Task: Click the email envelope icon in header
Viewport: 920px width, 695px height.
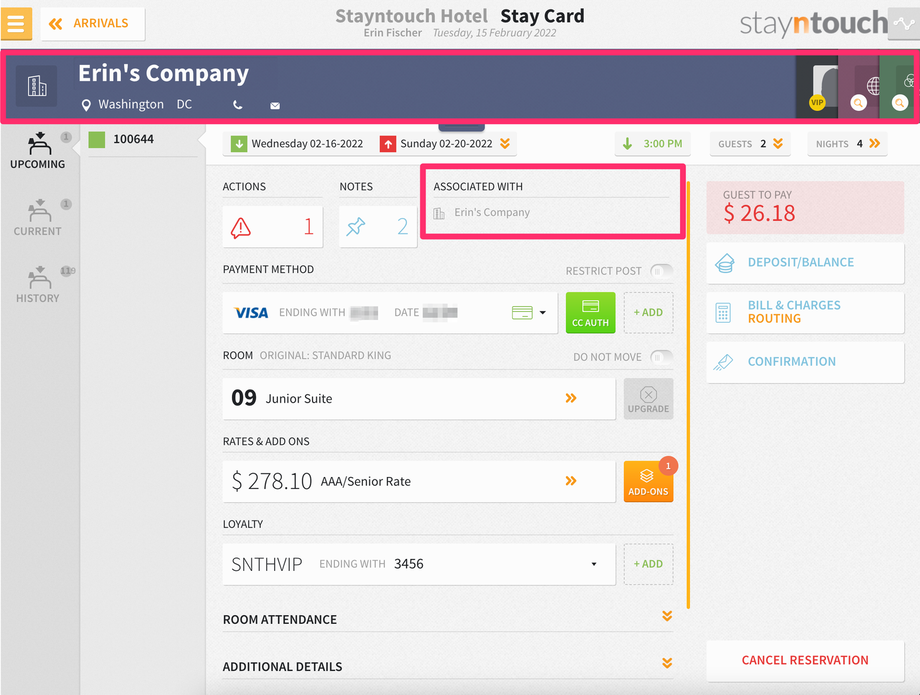Action: coord(275,106)
